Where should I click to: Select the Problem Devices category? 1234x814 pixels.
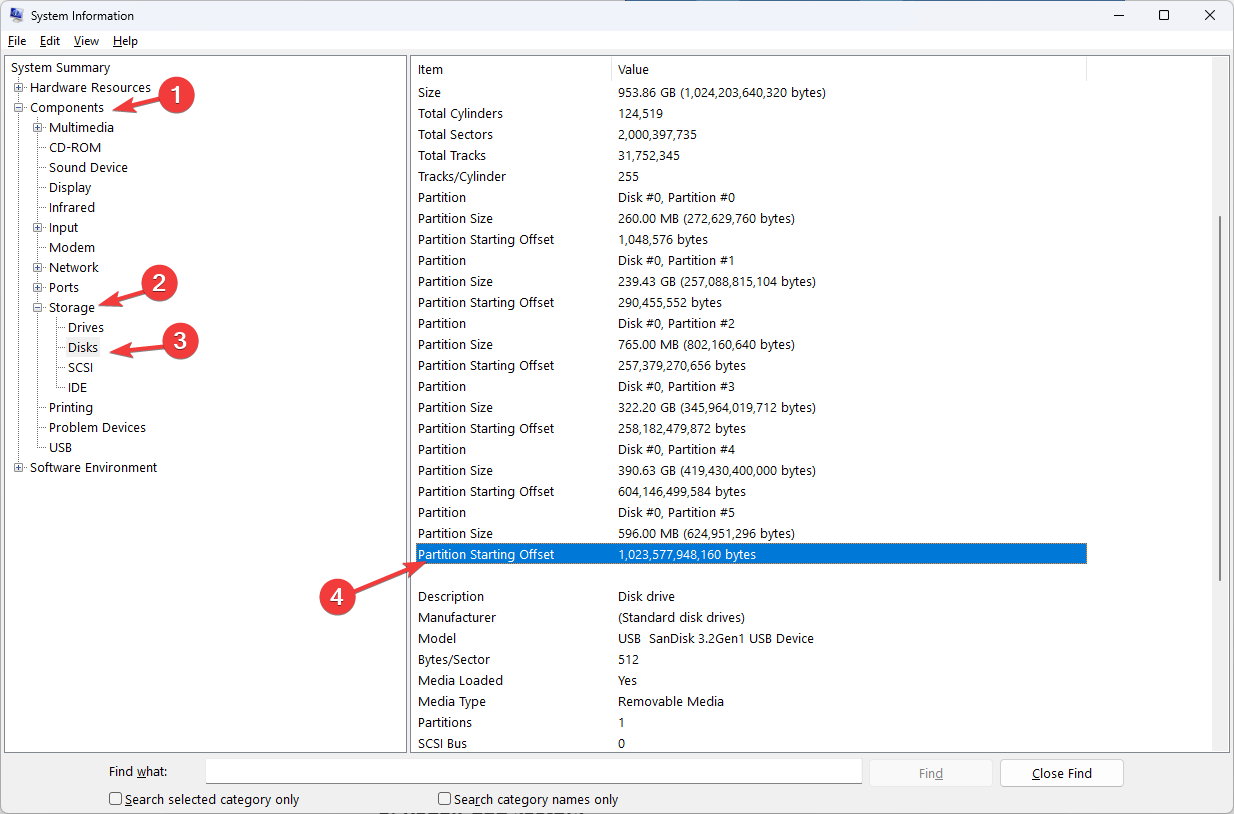coord(97,427)
